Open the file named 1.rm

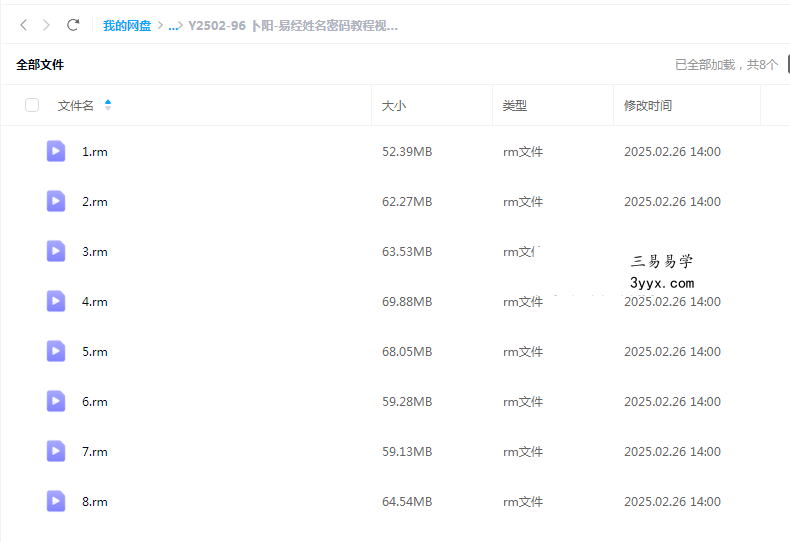95,152
